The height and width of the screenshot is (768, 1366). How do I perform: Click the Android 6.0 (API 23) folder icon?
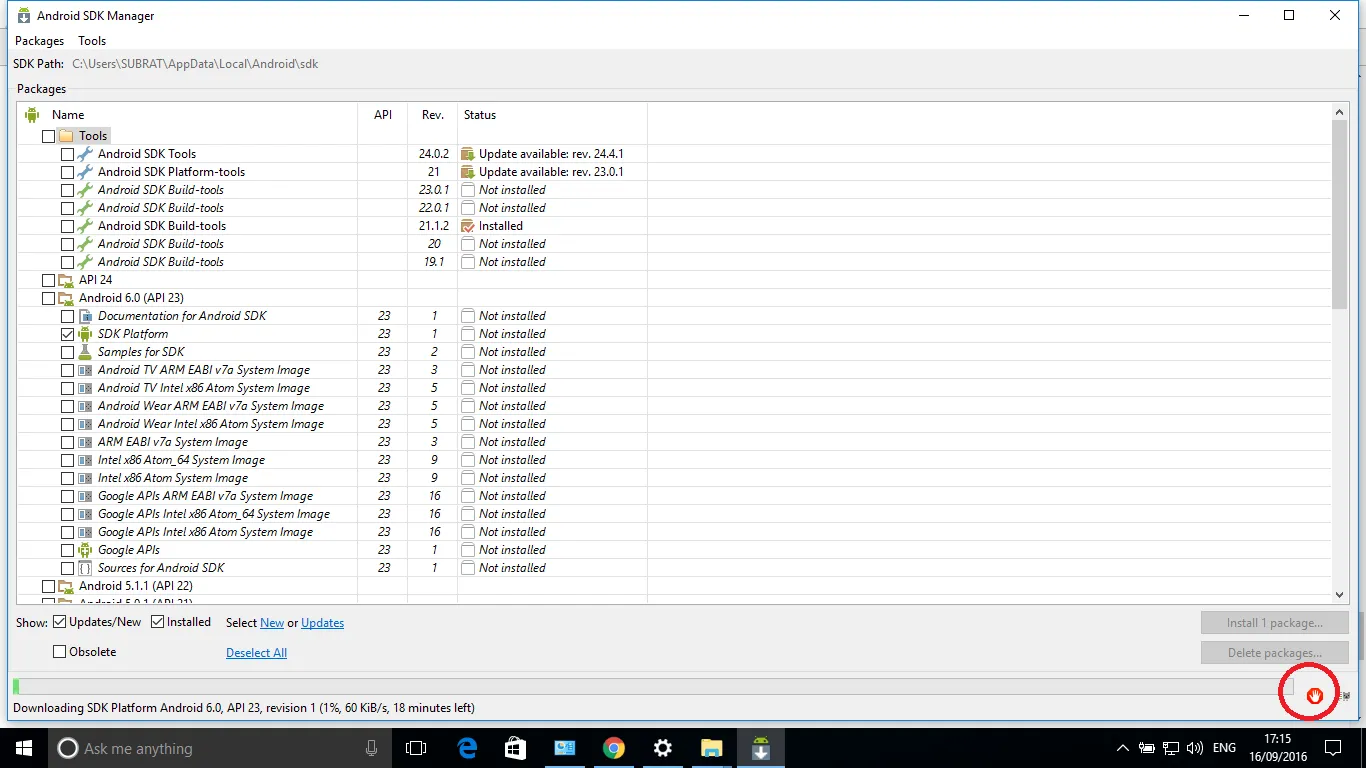tap(66, 298)
